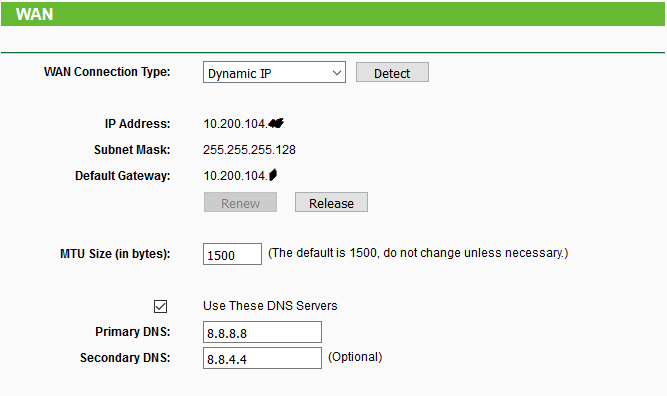Click the Use These DNS Servers label
The width and height of the screenshot is (667, 396).
pyautogui.click(x=270, y=306)
